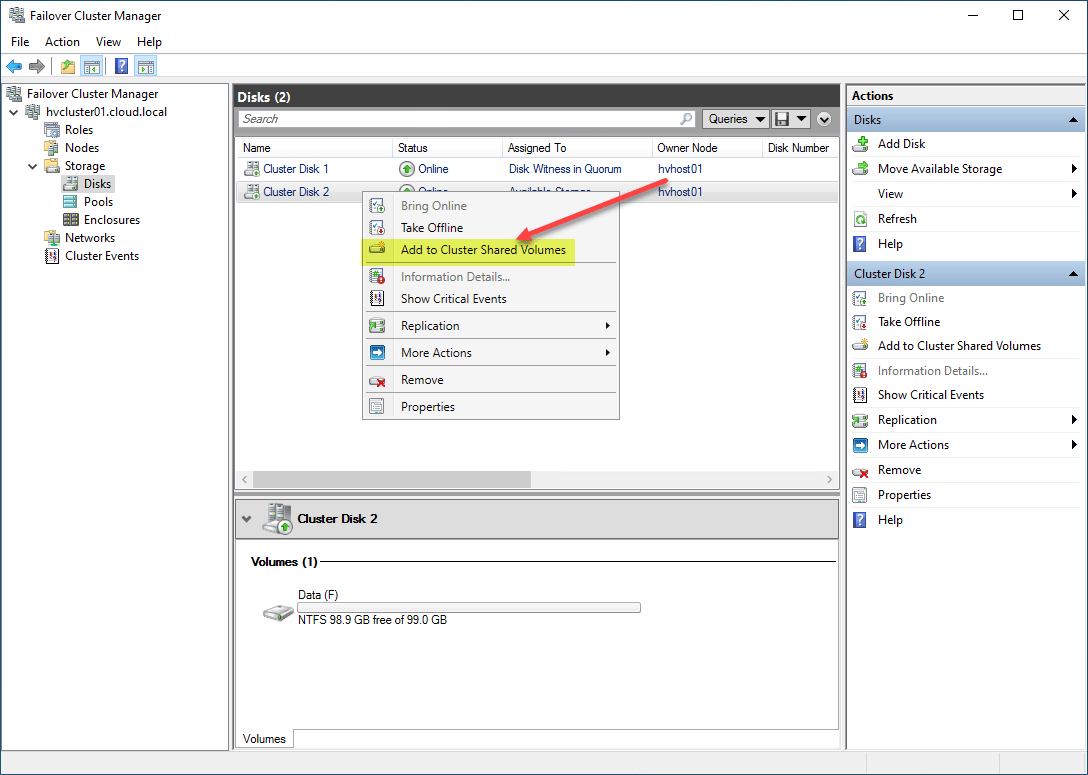
Task: Open the View menu
Action: [108, 42]
